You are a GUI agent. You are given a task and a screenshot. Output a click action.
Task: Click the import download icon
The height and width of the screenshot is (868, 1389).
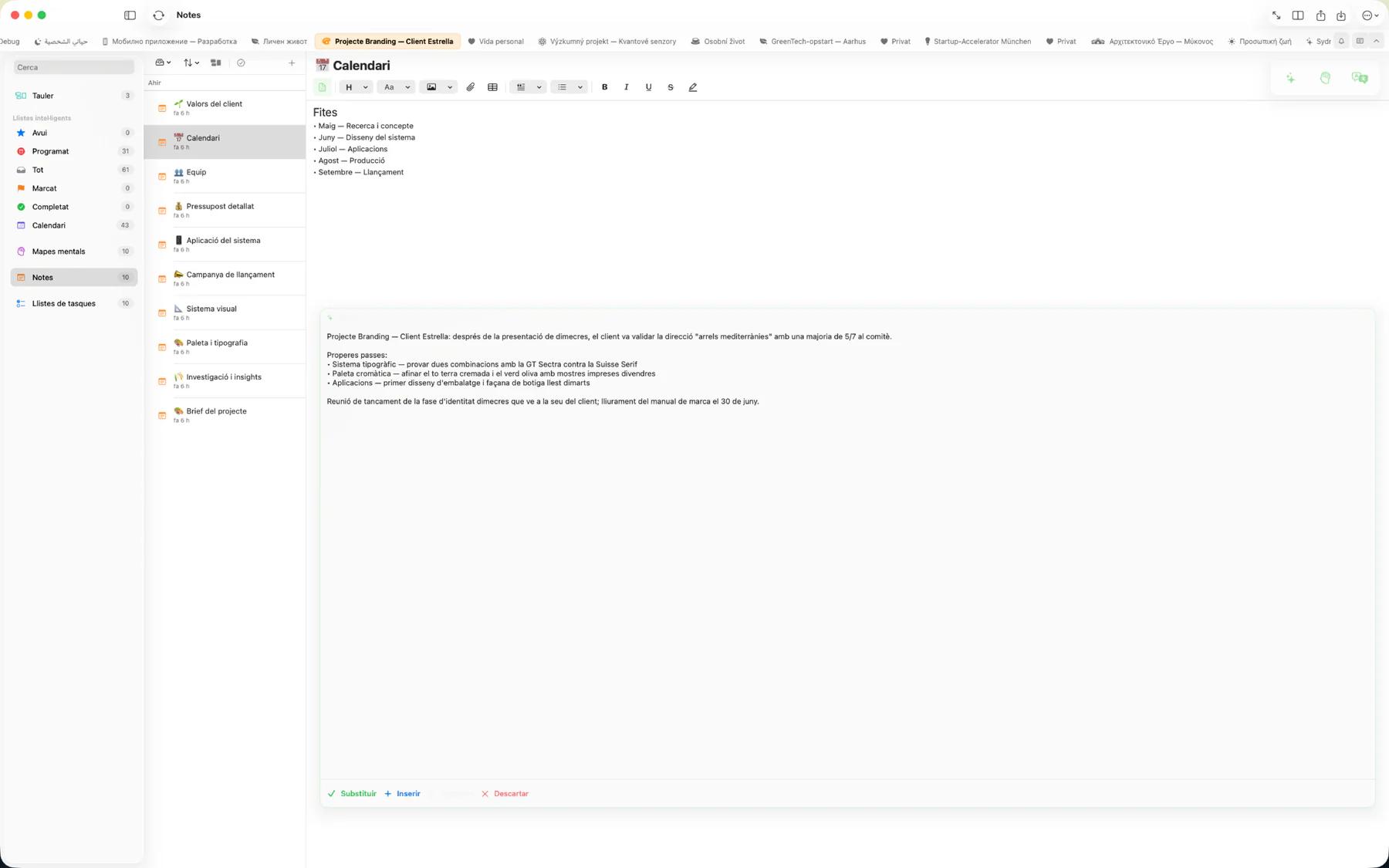pyautogui.click(x=1341, y=15)
